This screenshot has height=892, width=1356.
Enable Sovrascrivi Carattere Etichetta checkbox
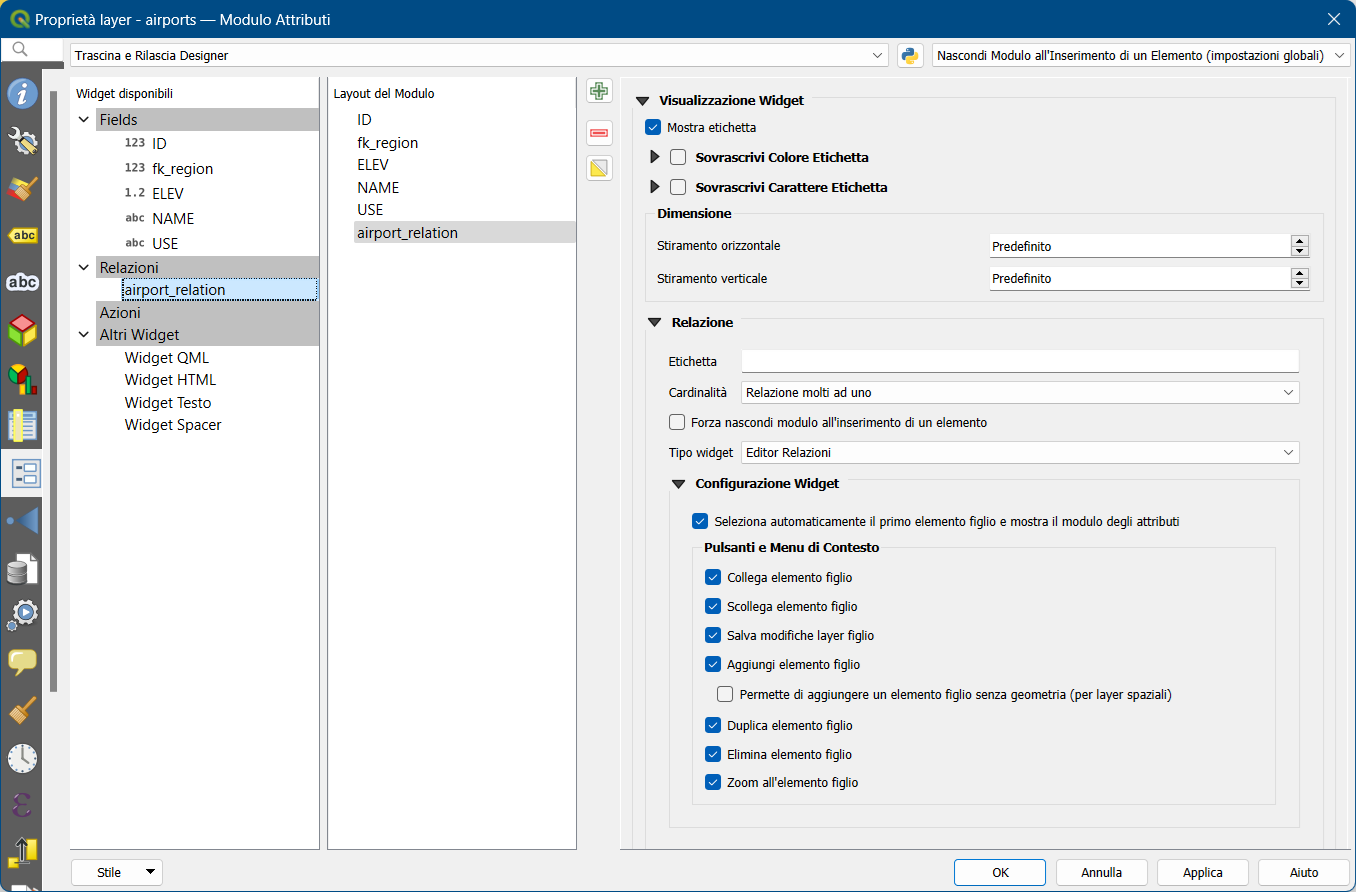point(678,187)
